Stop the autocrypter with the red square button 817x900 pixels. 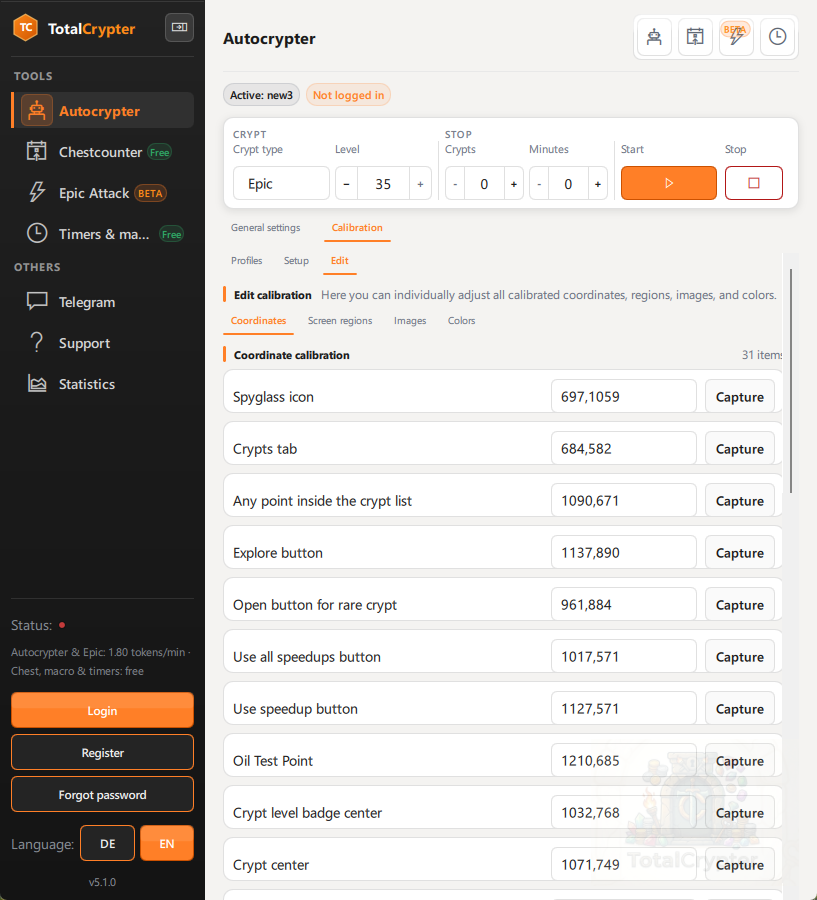pos(754,183)
